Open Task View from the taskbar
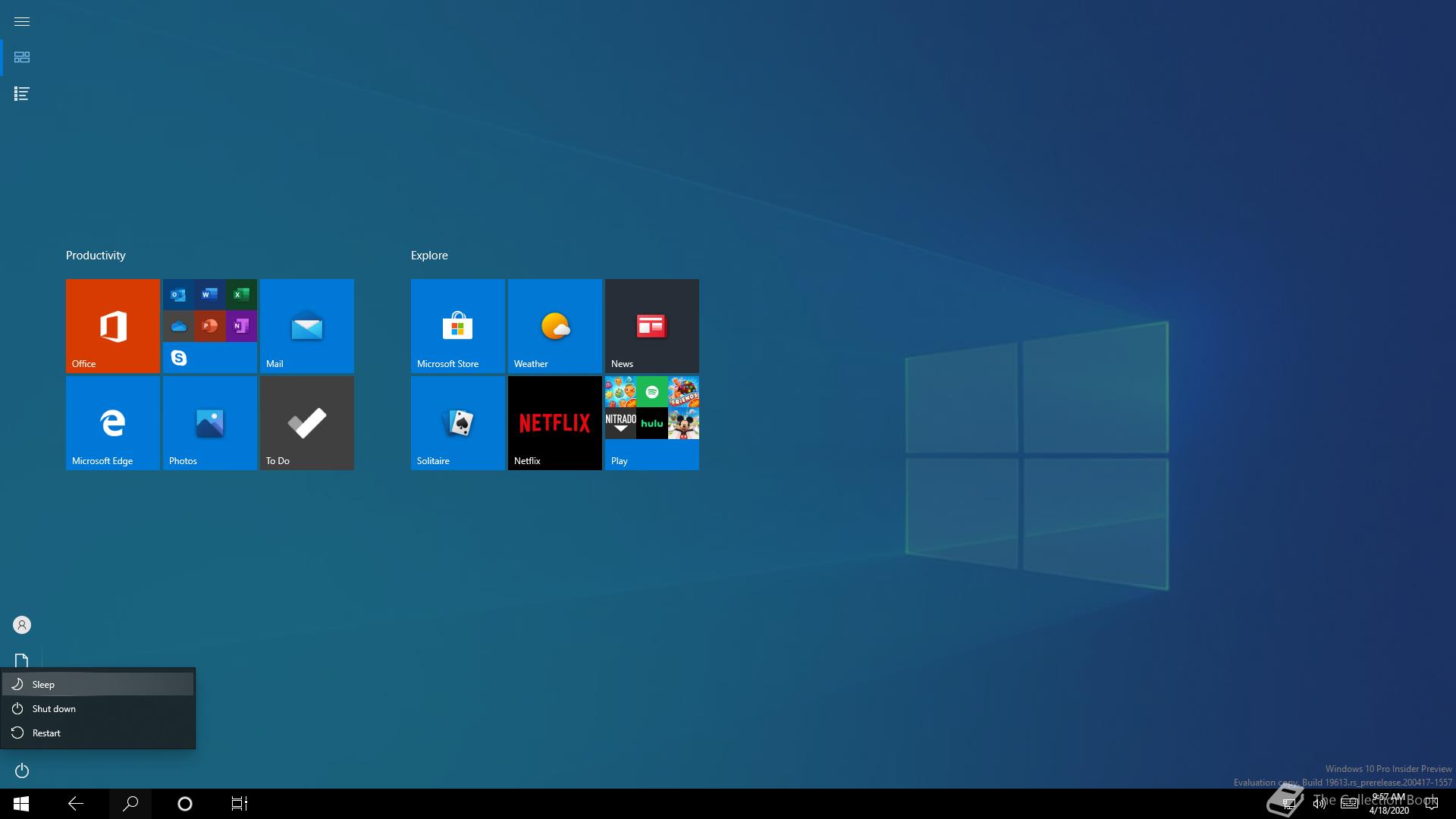 tap(240, 804)
